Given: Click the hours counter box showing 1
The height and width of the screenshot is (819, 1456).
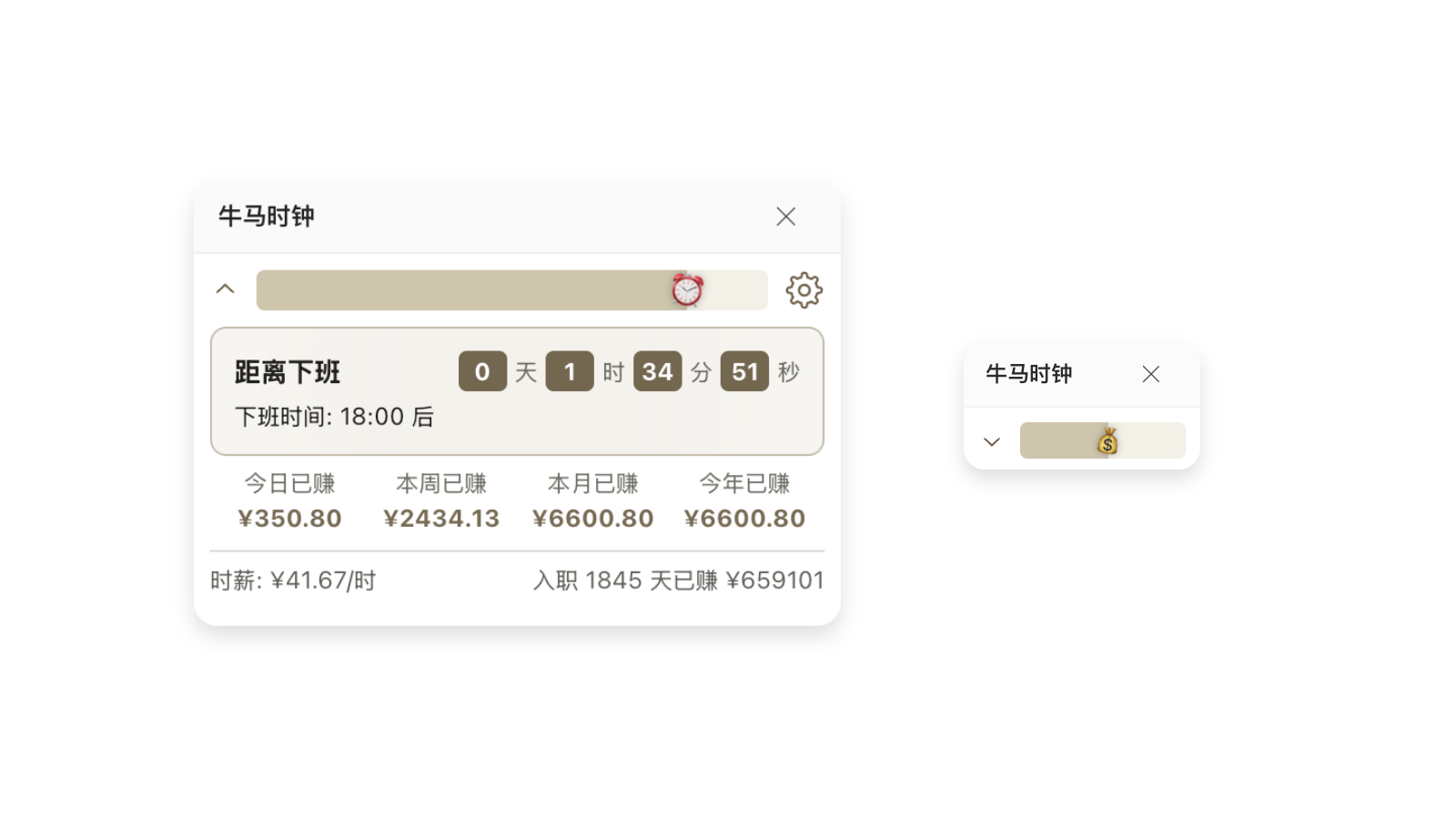Looking at the screenshot, I should pyautogui.click(x=570, y=371).
